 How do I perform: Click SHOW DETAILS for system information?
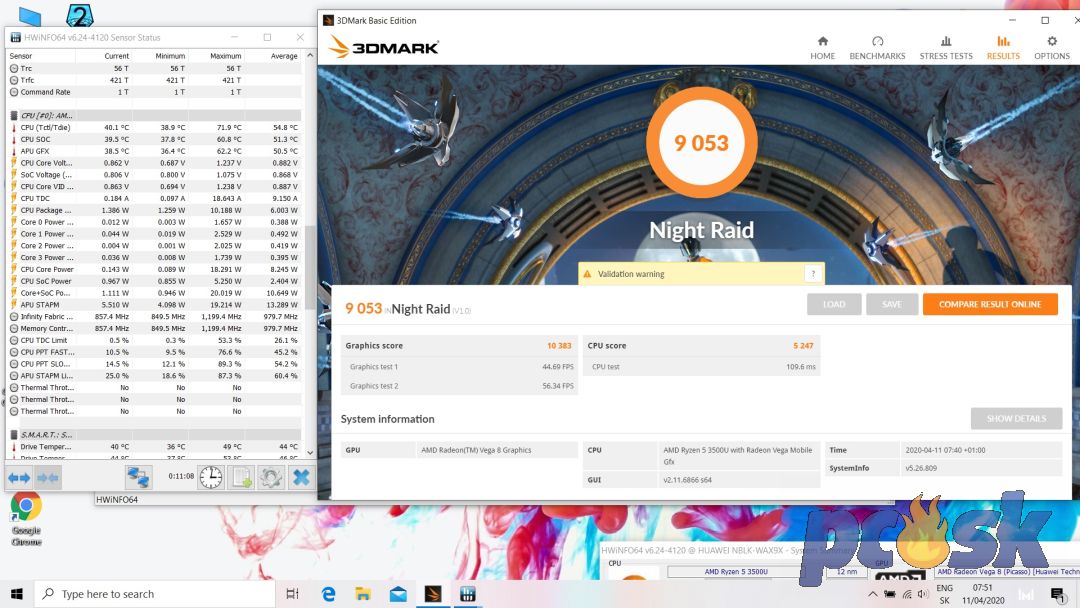coord(1016,419)
